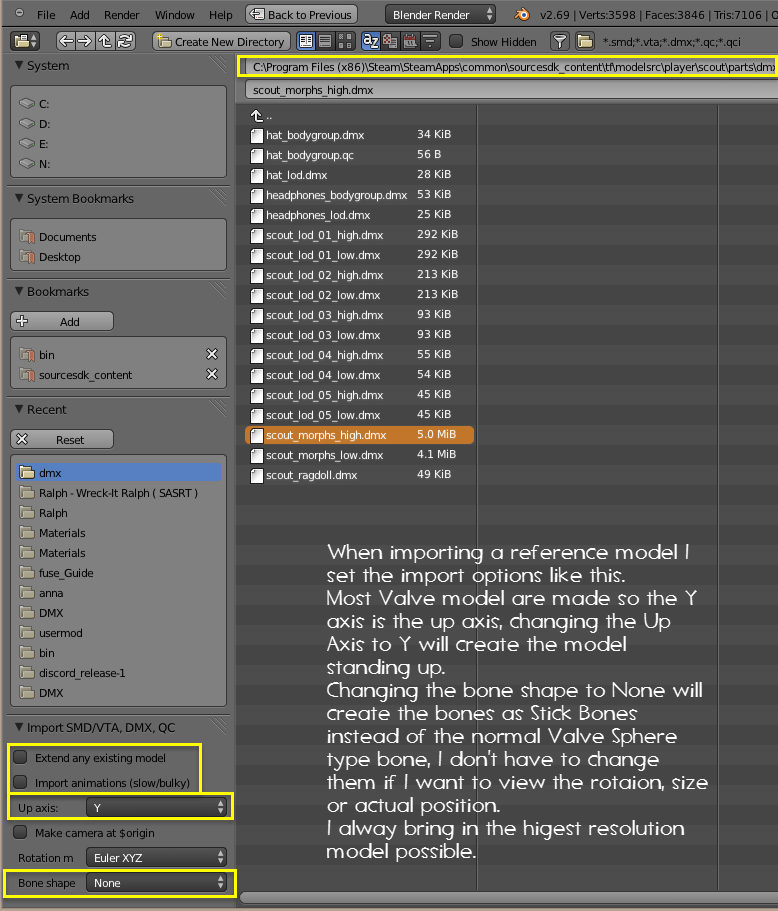The width and height of the screenshot is (778, 911).
Task: Switch to short list display mode
Action: [306, 41]
